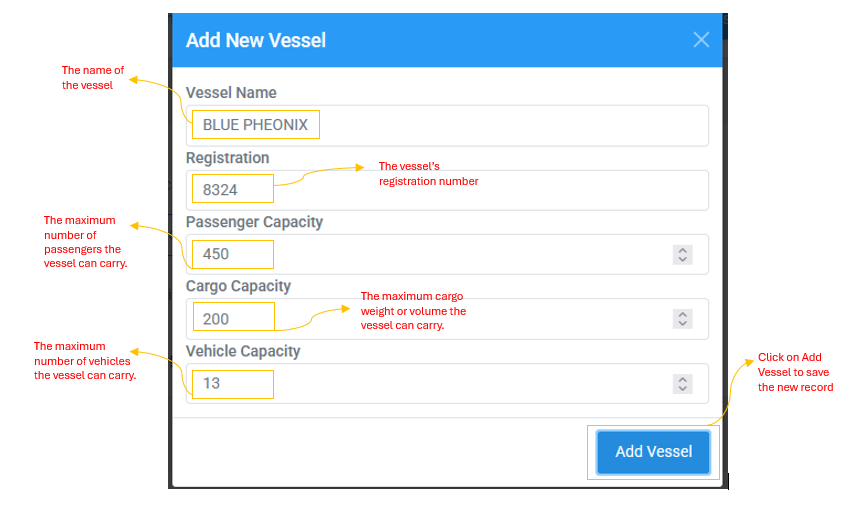Decrease the Passenger Capacity value with down arrow
The image size is (850, 508).
tap(683, 259)
